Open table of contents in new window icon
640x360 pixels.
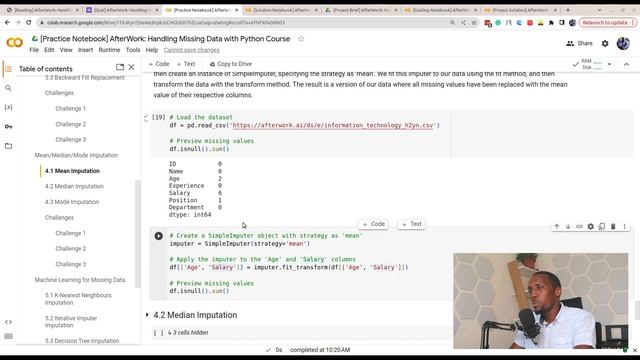coord(120,67)
